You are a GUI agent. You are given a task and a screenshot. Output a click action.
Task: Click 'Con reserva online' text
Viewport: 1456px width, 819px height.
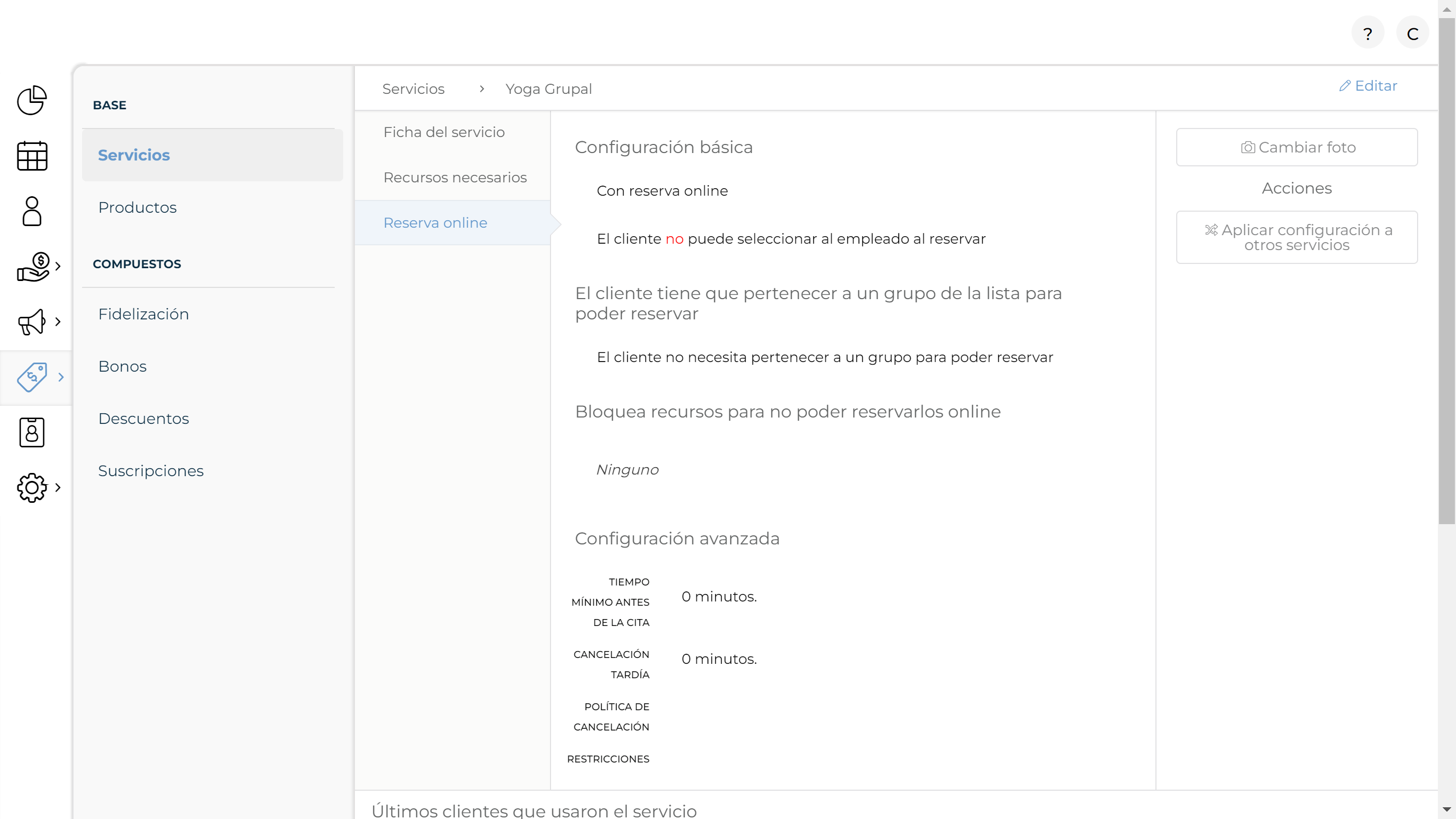[662, 191]
